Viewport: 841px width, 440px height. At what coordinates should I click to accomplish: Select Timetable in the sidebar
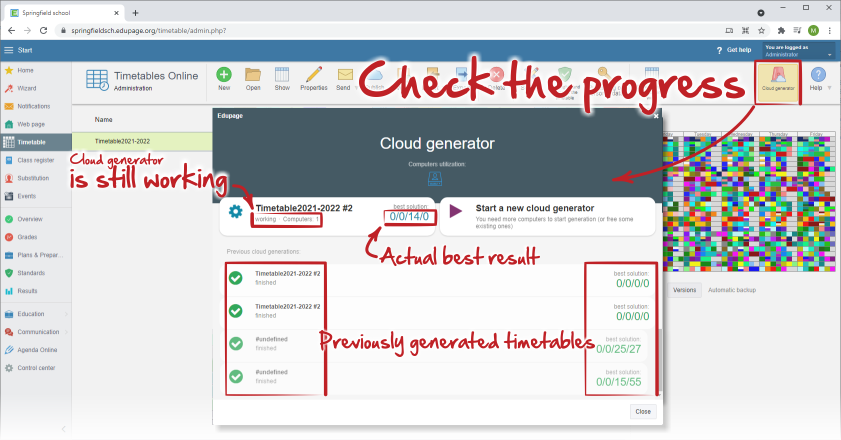[35, 142]
